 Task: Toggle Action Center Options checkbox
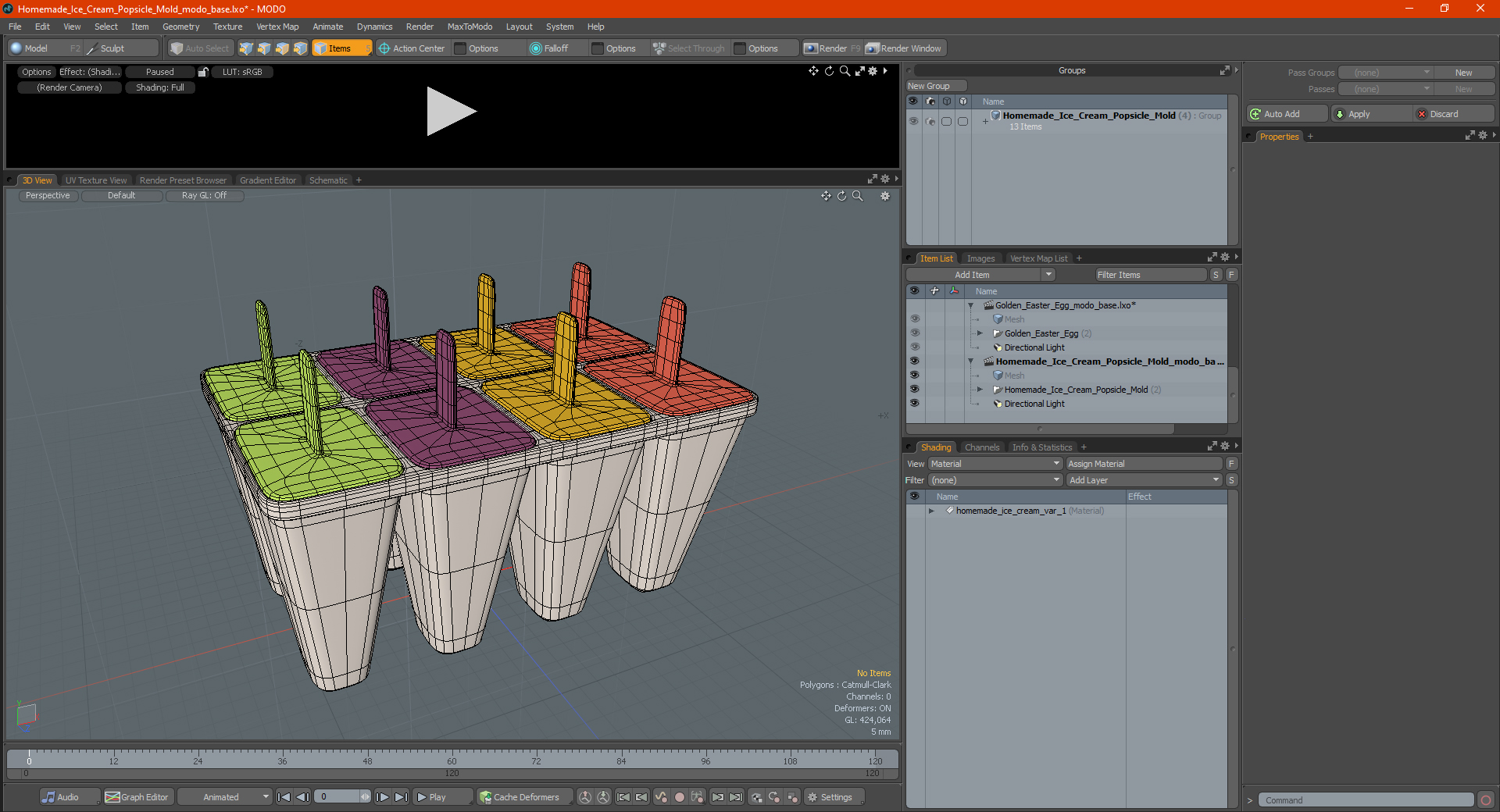point(460,48)
